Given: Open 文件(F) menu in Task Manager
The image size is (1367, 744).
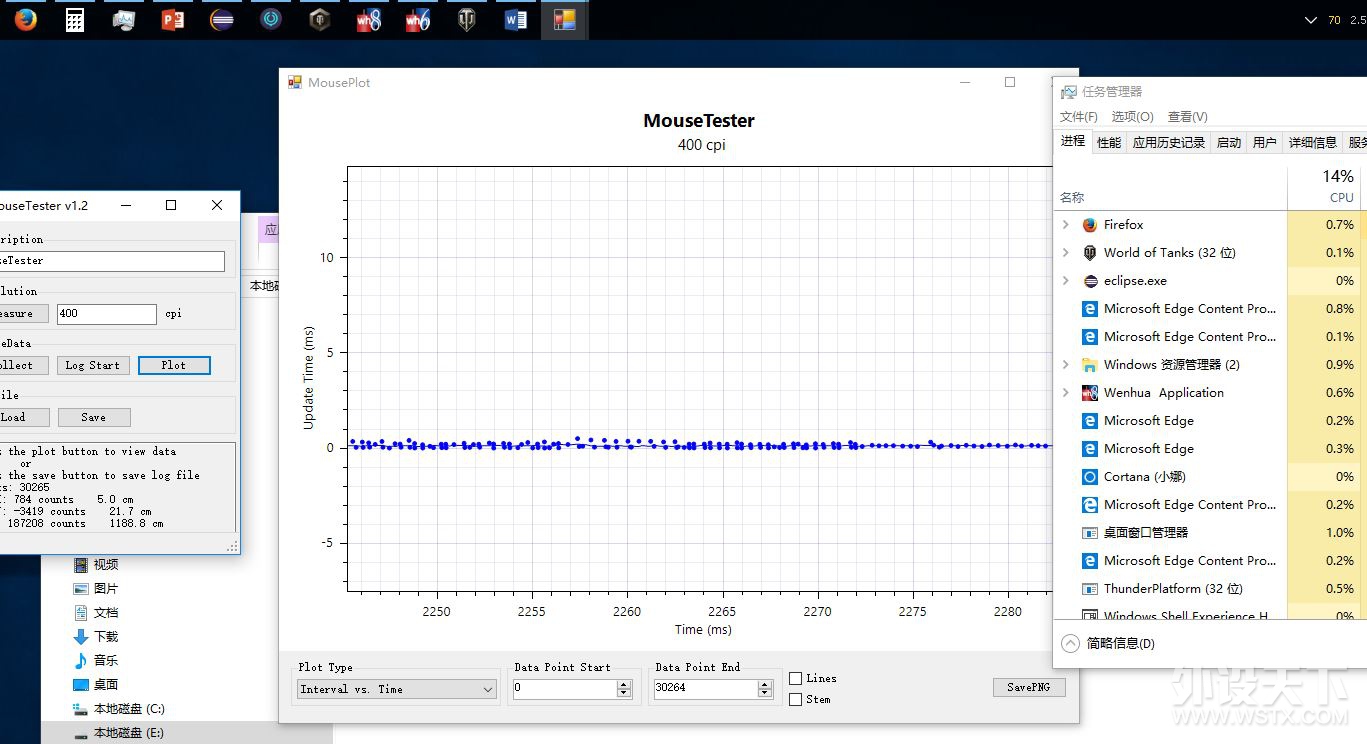Looking at the screenshot, I should coord(1079,117).
